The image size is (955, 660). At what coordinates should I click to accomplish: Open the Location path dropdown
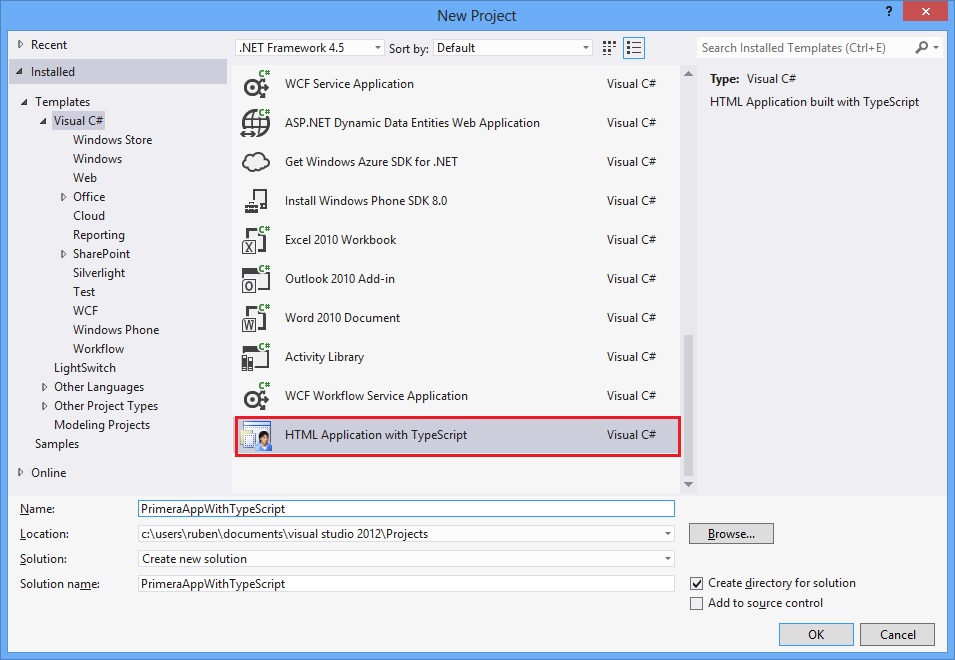tap(668, 534)
